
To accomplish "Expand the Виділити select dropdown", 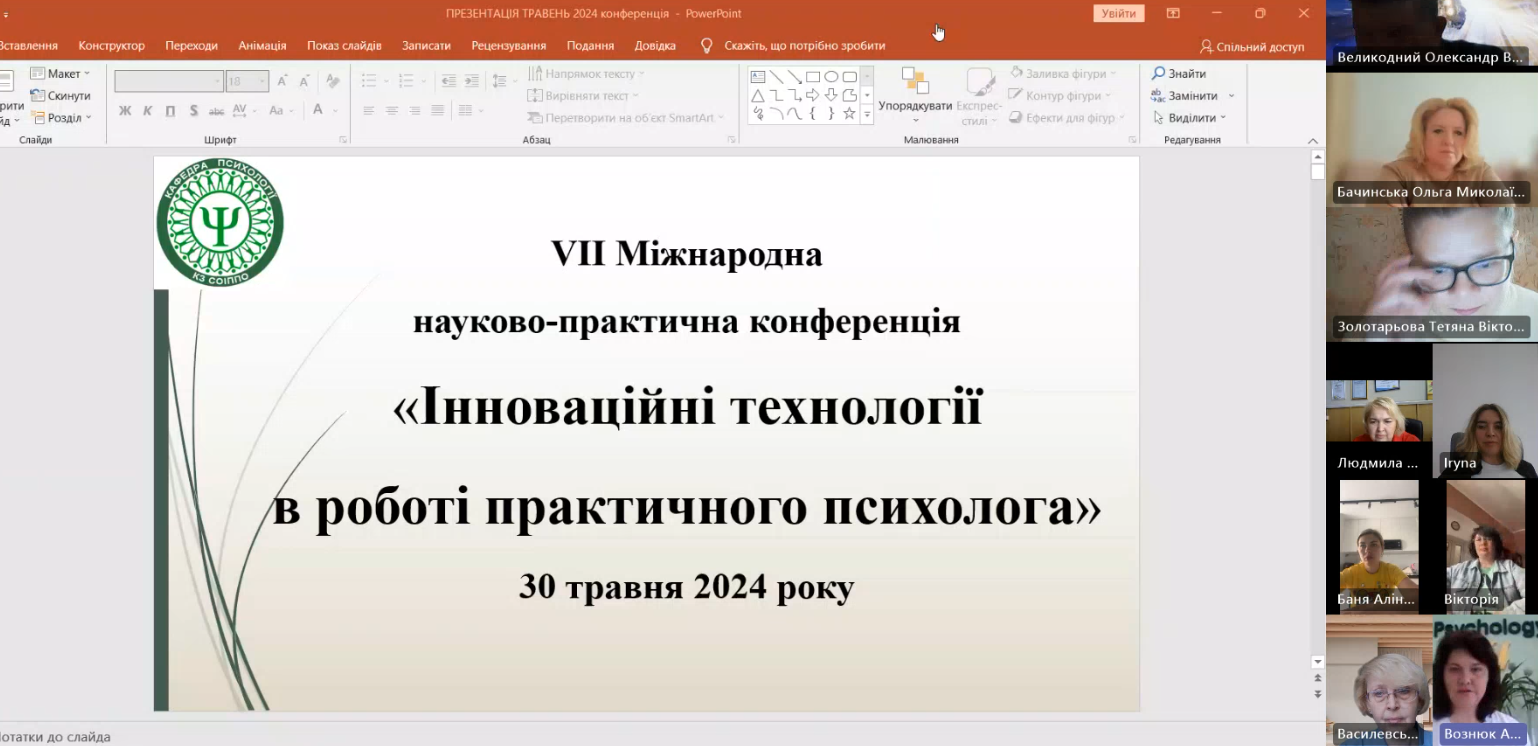I will pyautogui.click(x=1191, y=118).
